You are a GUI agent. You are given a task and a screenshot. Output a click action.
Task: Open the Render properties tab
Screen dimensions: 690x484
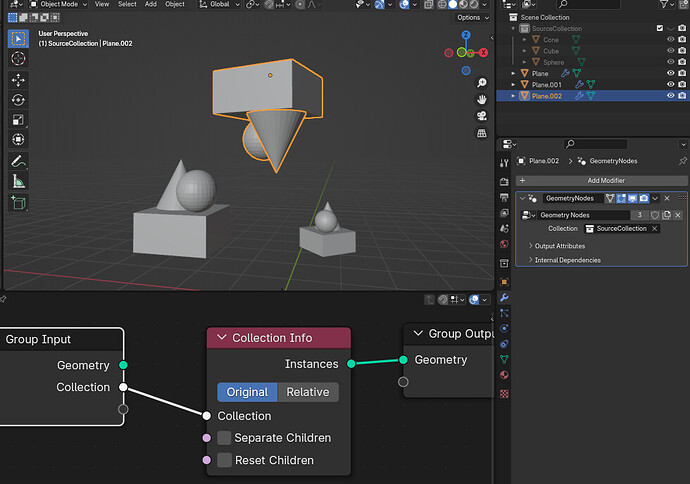tap(504, 181)
